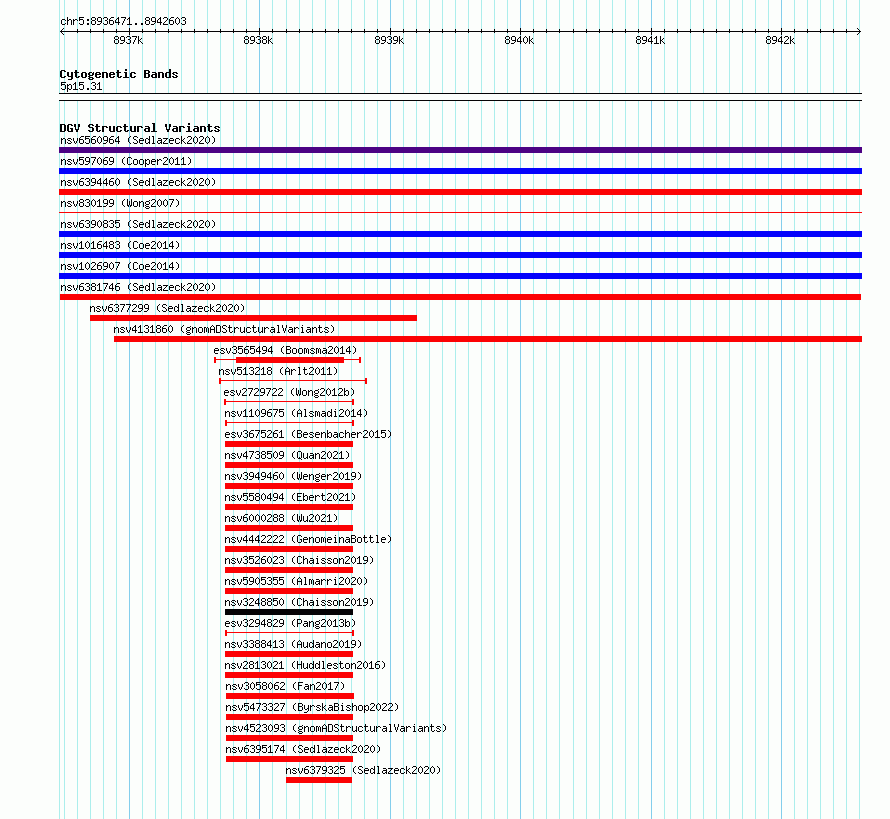Click the 8941k ruler tick label

tap(650, 40)
